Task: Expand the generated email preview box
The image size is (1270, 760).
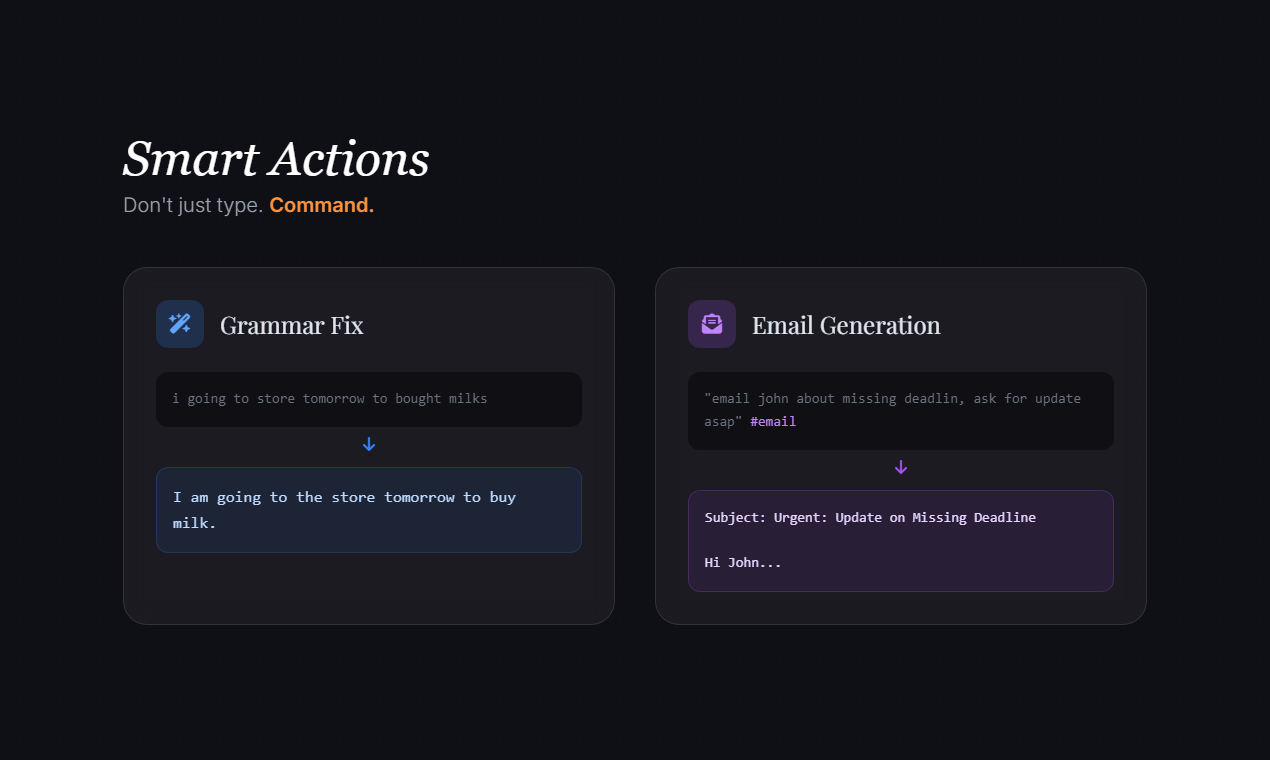Action: (901, 540)
